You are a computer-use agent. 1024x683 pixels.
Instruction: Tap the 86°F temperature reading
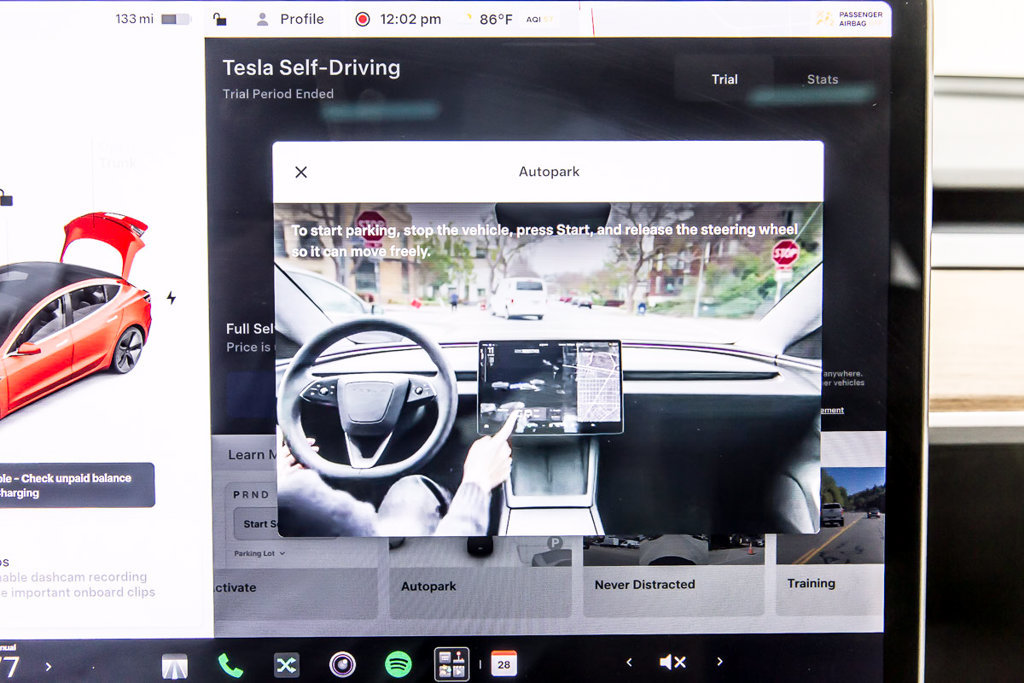pos(496,20)
